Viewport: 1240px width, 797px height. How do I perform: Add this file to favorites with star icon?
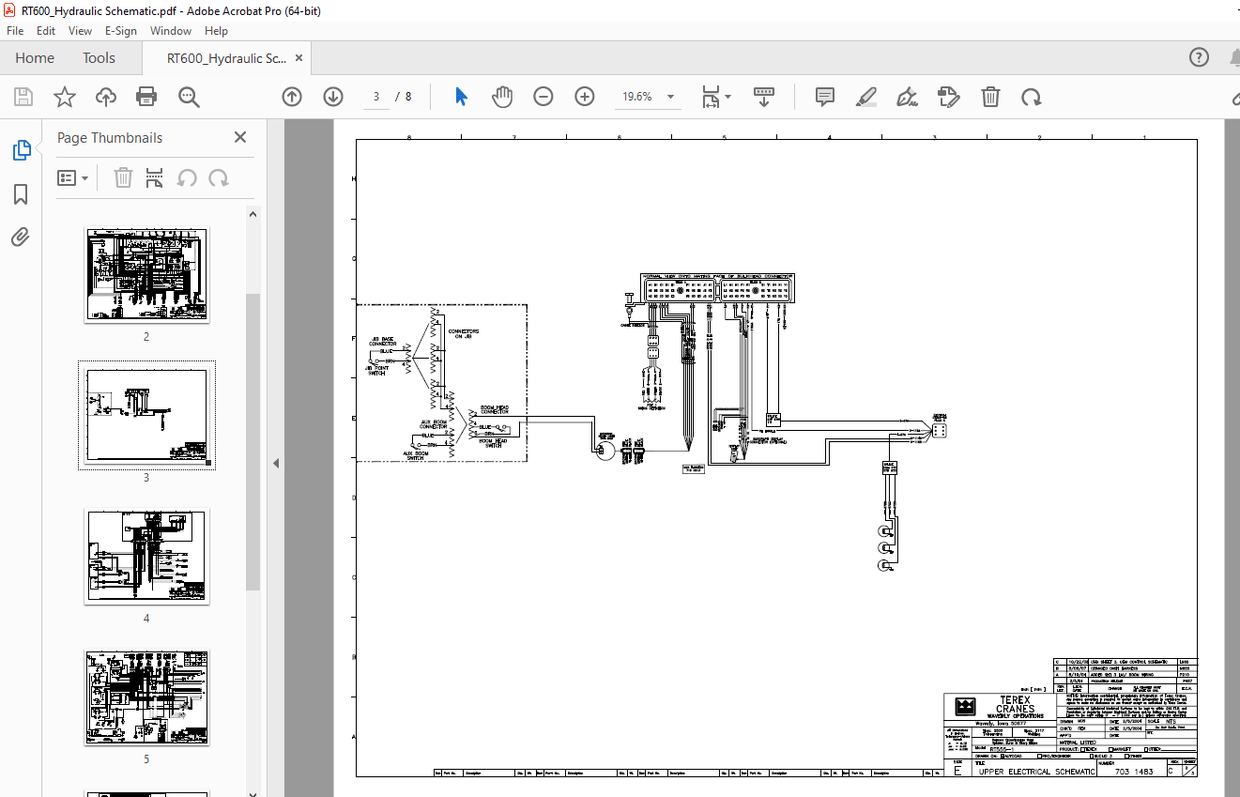click(x=64, y=96)
